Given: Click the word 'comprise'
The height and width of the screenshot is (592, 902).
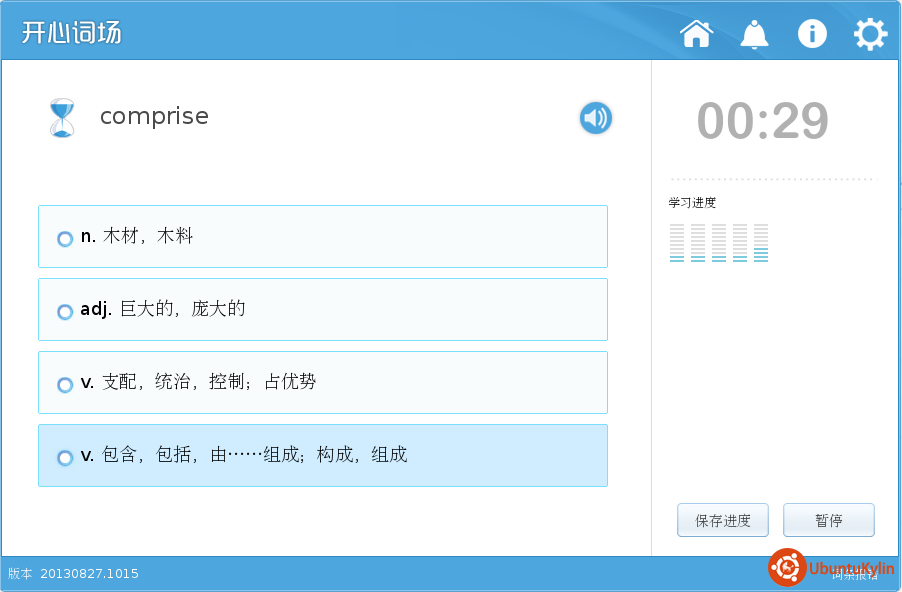Looking at the screenshot, I should 154,116.
